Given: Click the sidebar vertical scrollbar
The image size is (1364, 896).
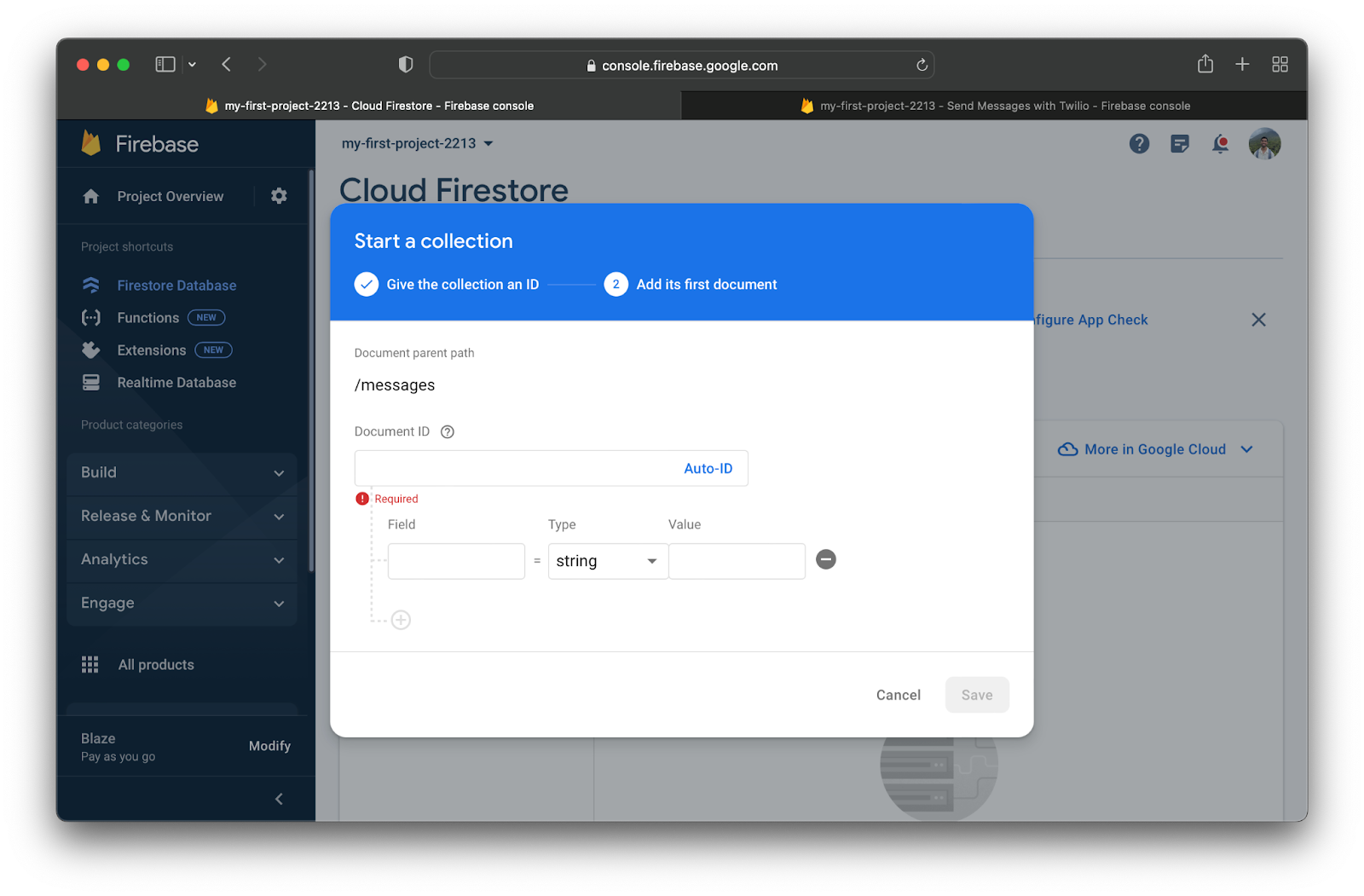Looking at the screenshot, I should pos(311,371).
